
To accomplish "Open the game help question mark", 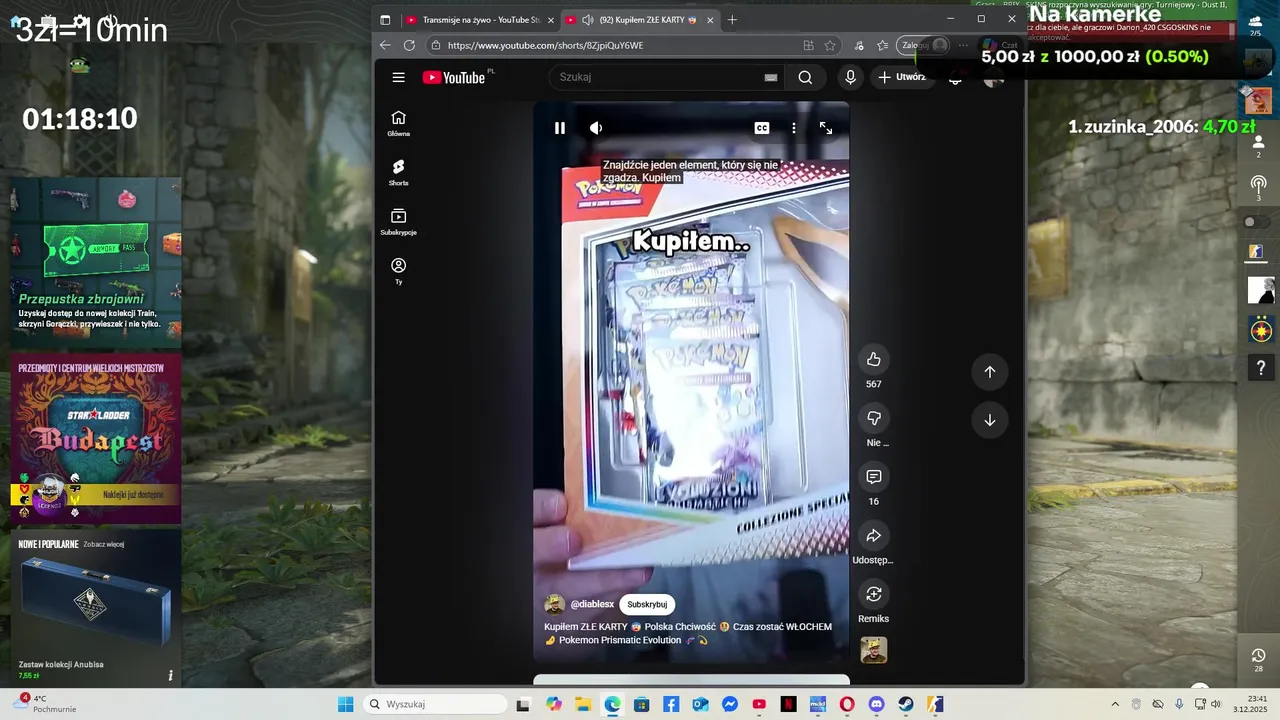I will pos(1261,370).
